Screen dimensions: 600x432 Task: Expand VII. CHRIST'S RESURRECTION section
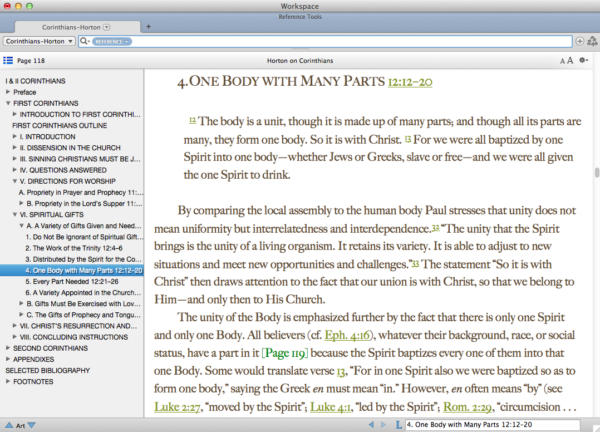pos(15,326)
